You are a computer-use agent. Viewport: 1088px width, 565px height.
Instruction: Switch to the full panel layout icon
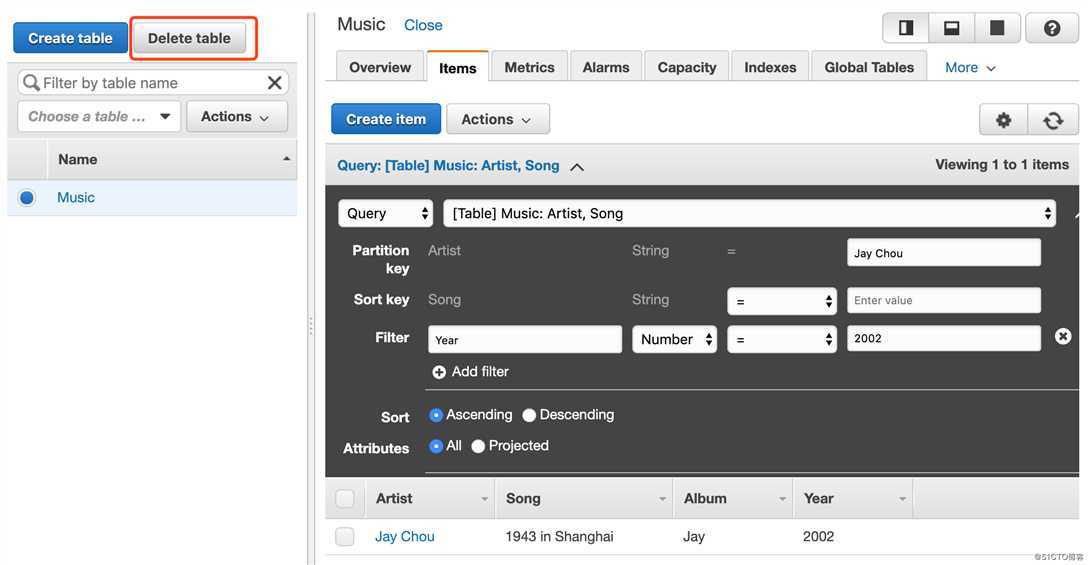[x=997, y=28]
